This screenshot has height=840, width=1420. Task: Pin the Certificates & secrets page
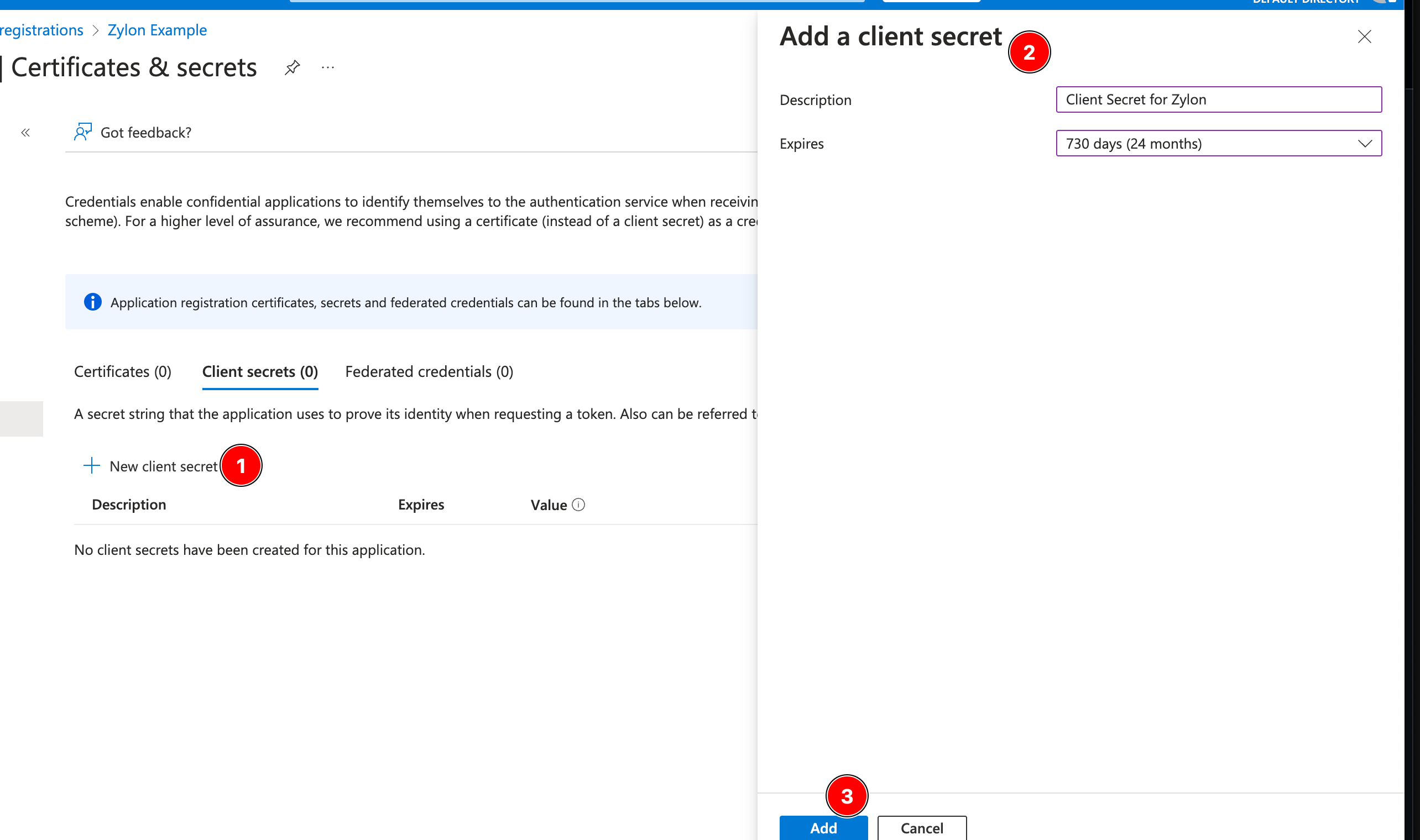click(x=292, y=68)
